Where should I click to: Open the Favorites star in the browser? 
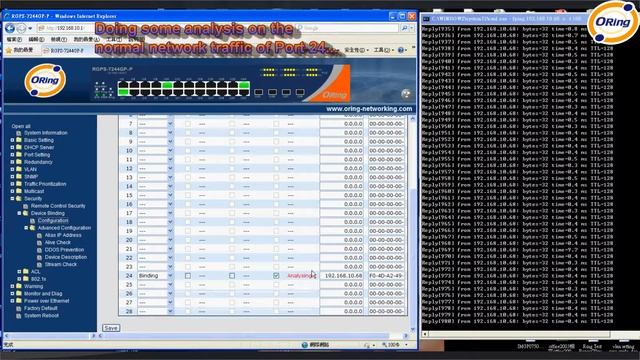(9, 50)
